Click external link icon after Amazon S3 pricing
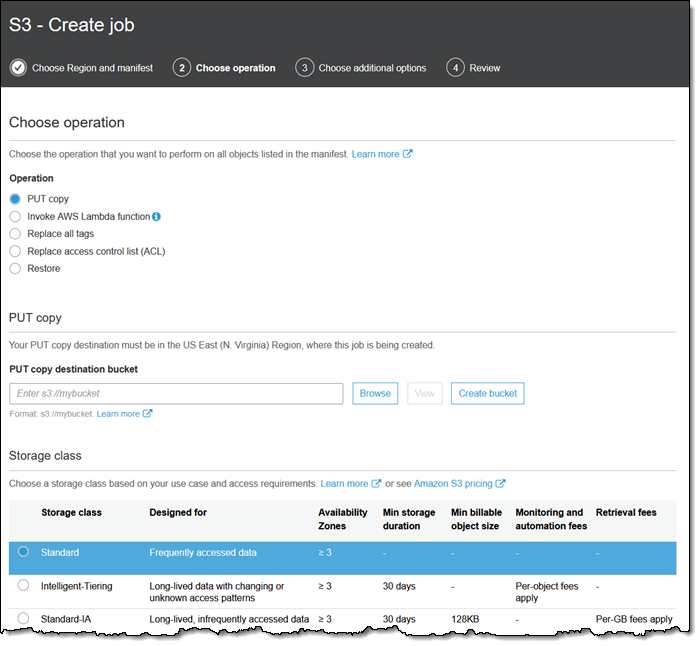700x646 pixels. (x=500, y=483)
